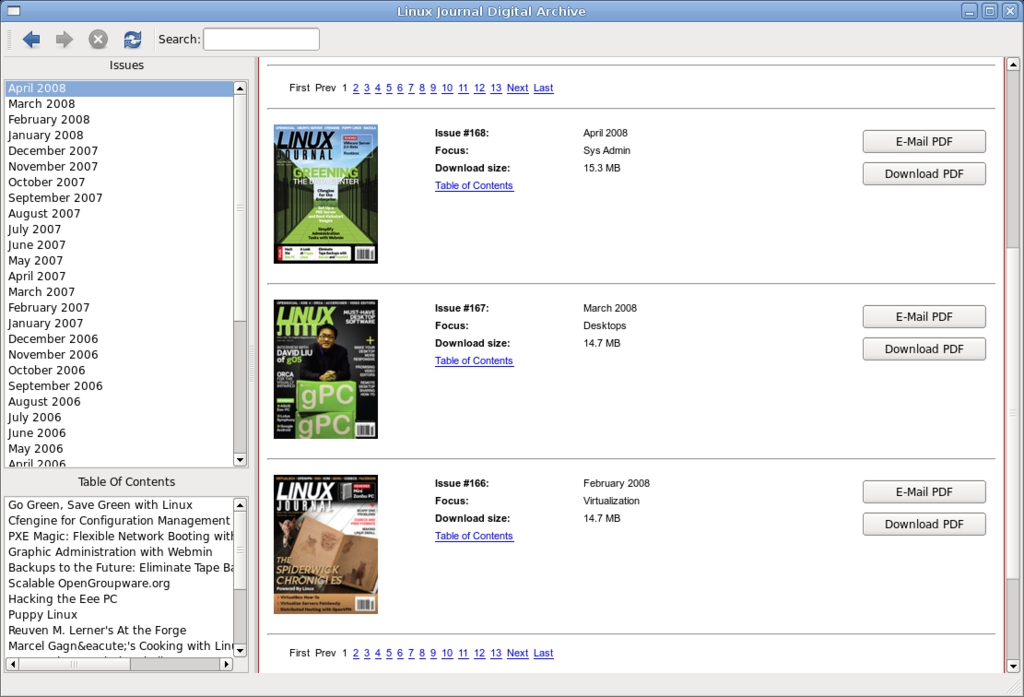Viewport: 1024px width, 697px height.
Task: Click the Next link in bottom pagination
Action: point(517,653)
